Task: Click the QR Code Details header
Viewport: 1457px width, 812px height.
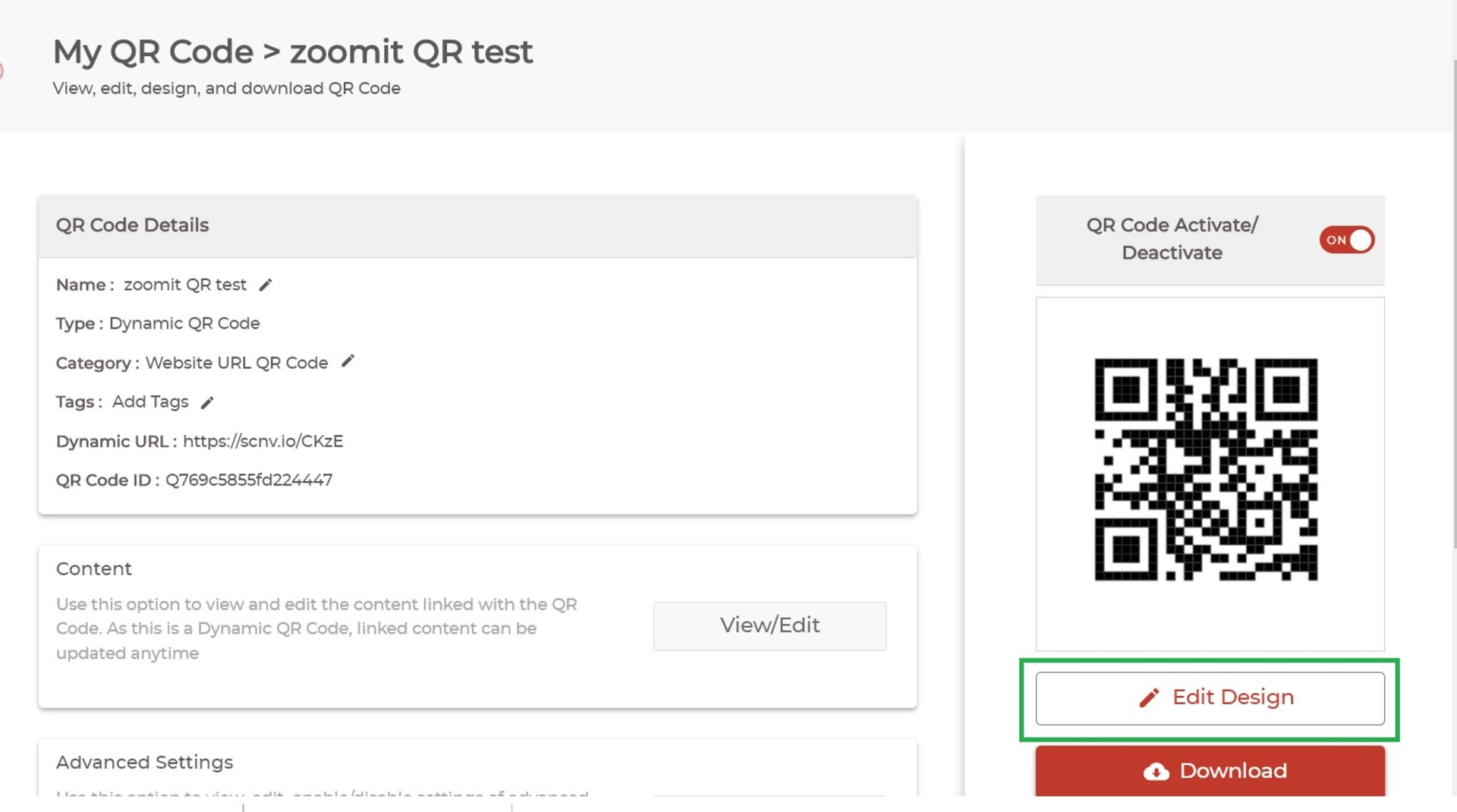Action: [132, 225]
